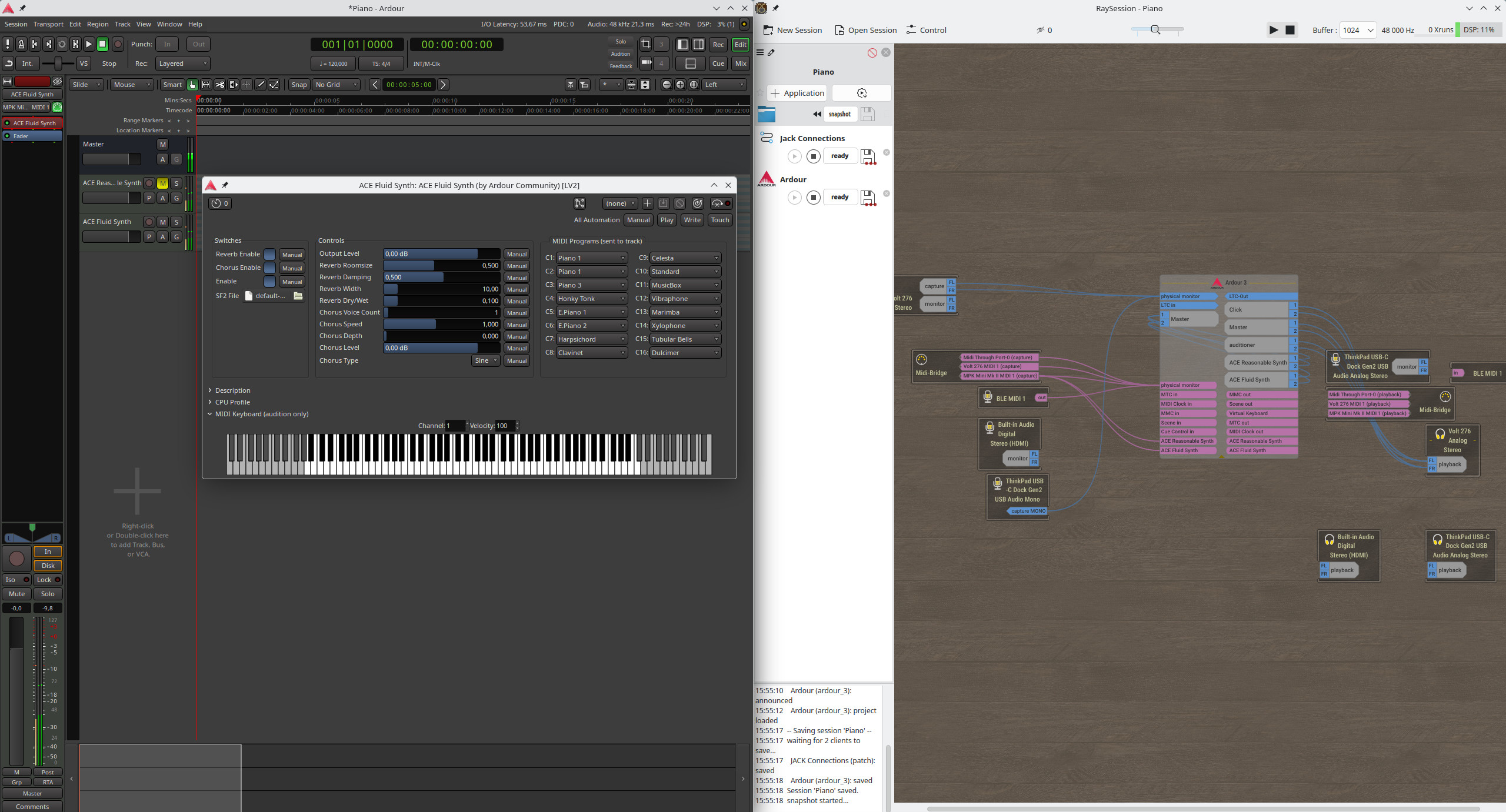The image size is (1506, 812).
Task: Toggle Chorus Enable switch
Action: coord(269,268)
